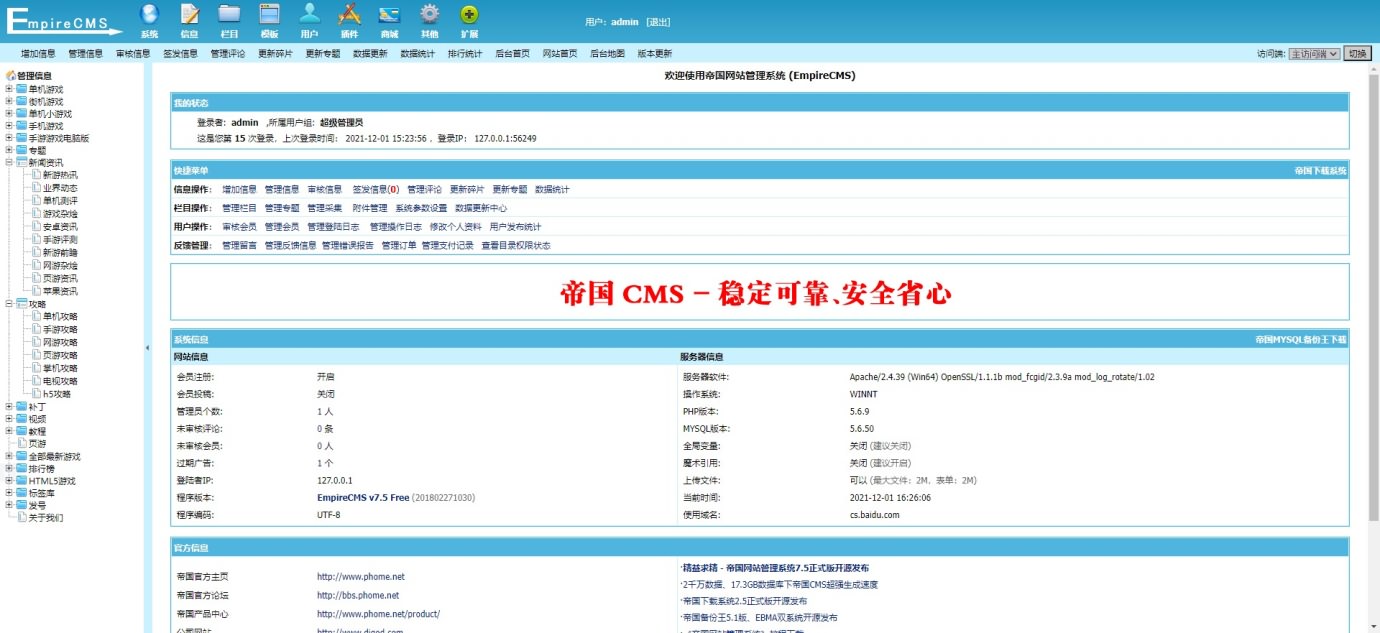Open the 模板 (Template) window icon

269,14
